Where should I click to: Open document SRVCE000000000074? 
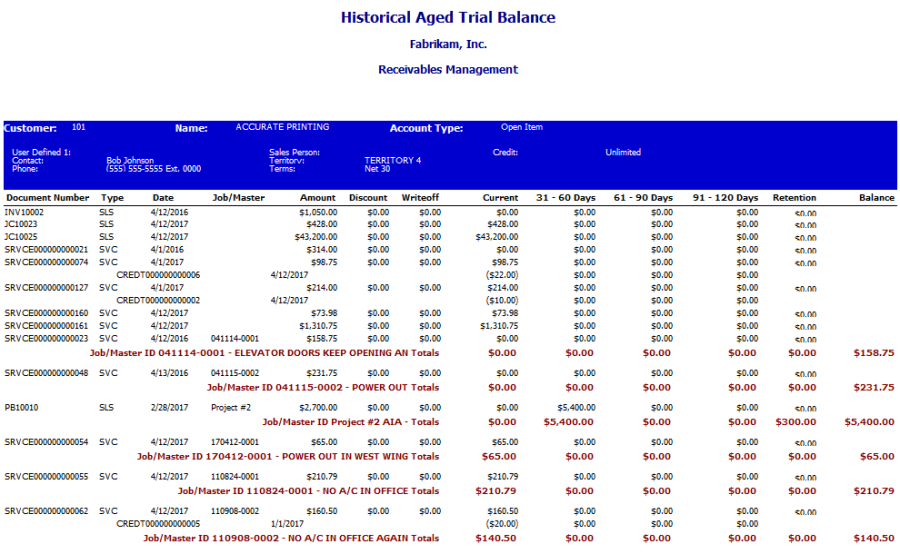click(47, 262)
